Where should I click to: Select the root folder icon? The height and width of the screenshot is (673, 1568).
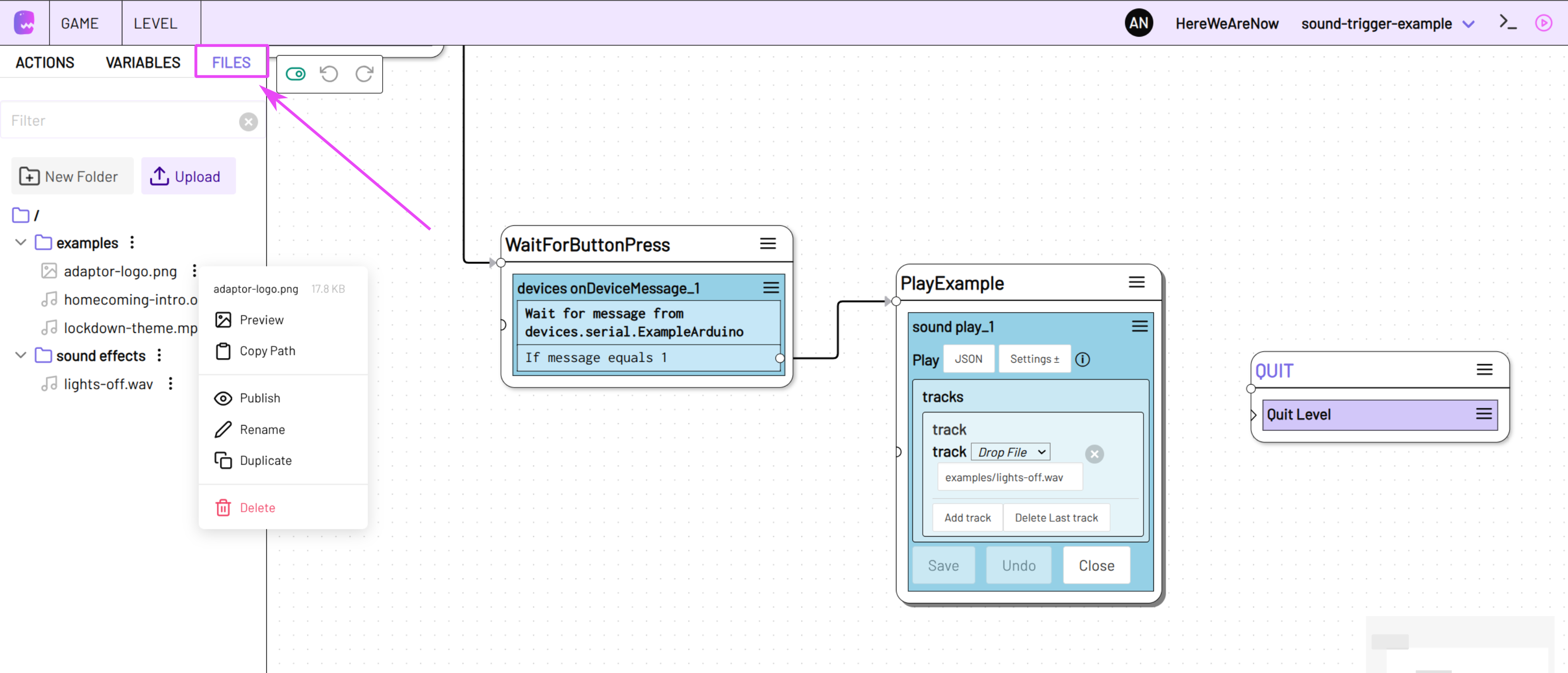click(21, 215)
